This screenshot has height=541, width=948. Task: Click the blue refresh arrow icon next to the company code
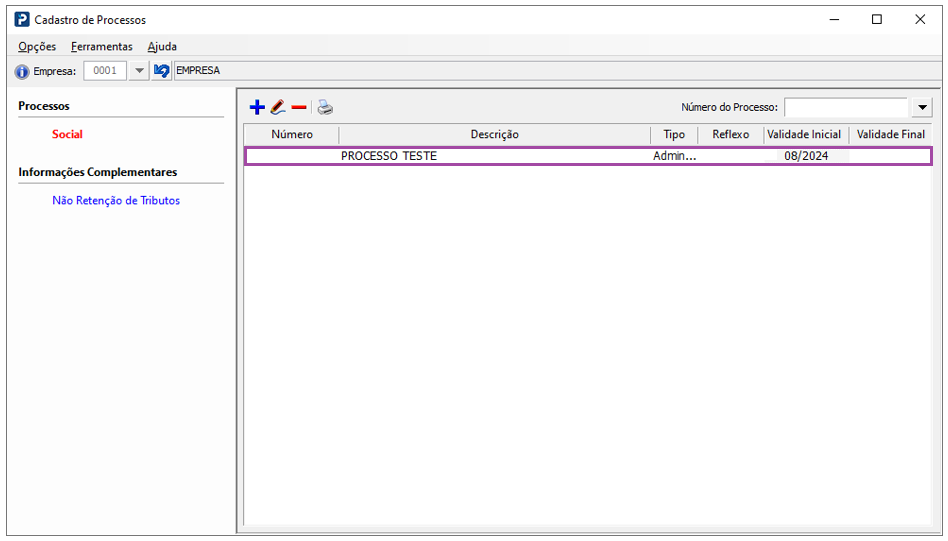coord(161,71)
